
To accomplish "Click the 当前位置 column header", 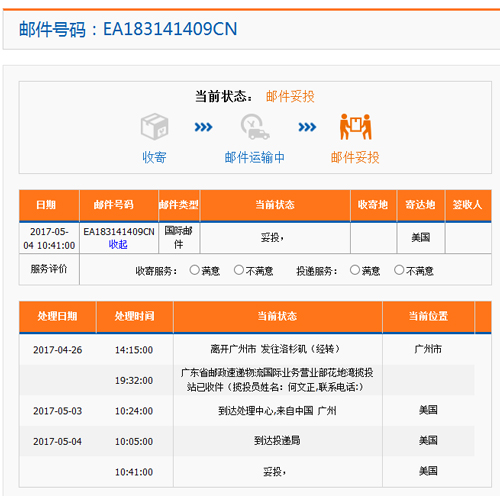I will [x=428, y=316].
